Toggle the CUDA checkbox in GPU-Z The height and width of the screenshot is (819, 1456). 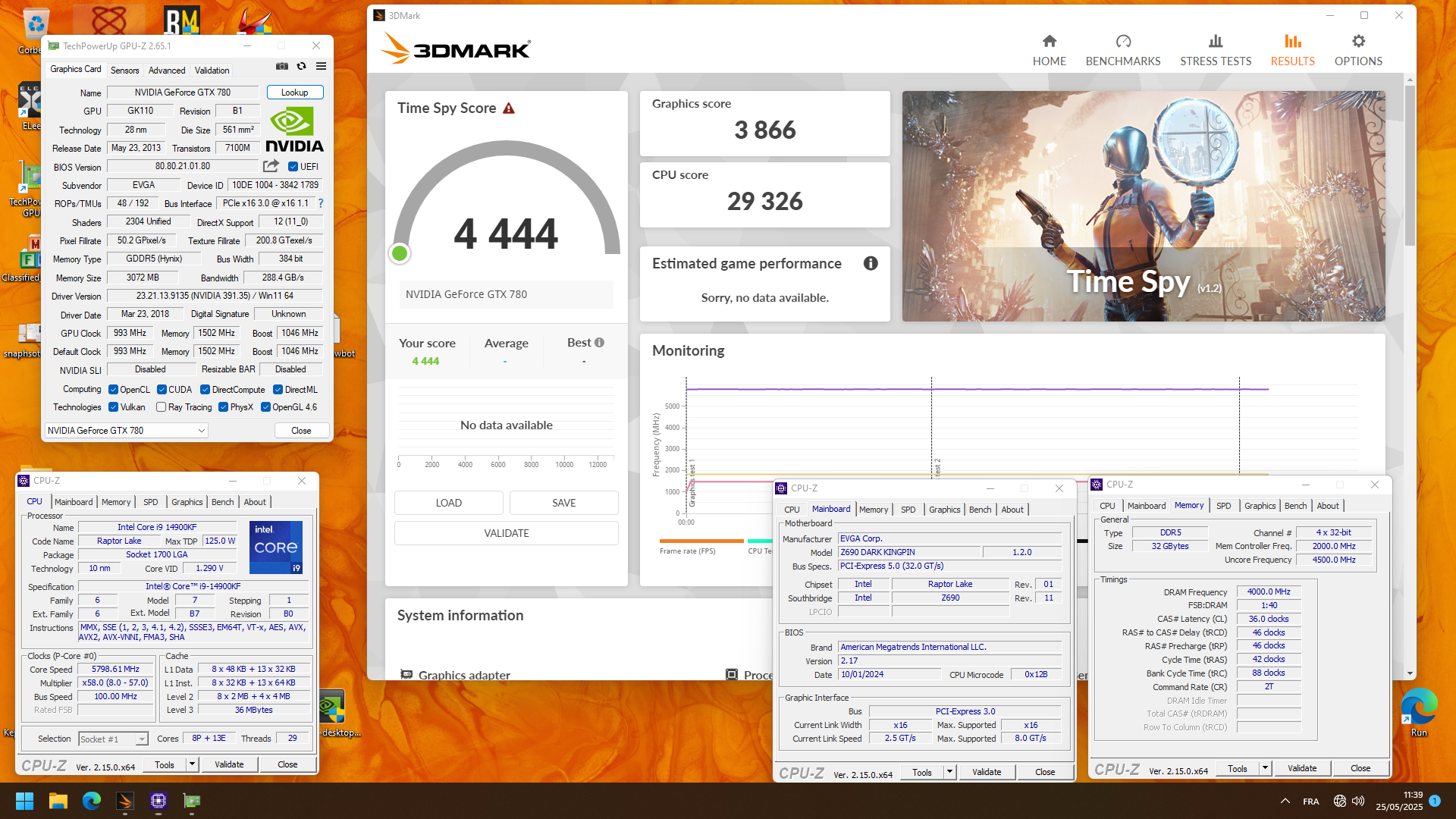[x=162, y=390]
